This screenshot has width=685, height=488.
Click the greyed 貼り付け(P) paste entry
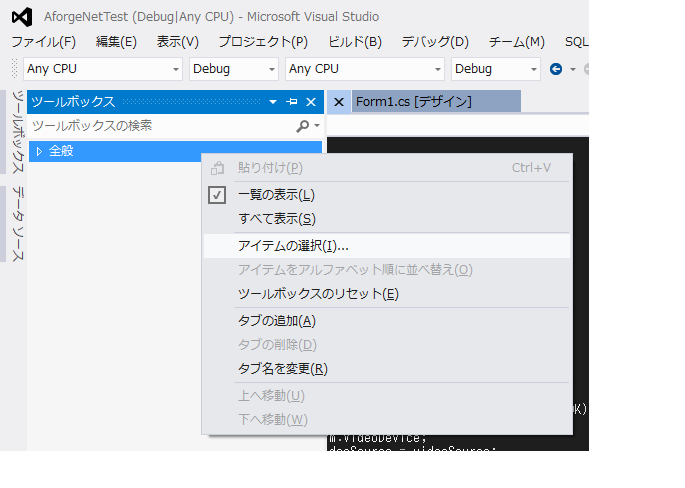pyautogui.click(x=387, y=168)
